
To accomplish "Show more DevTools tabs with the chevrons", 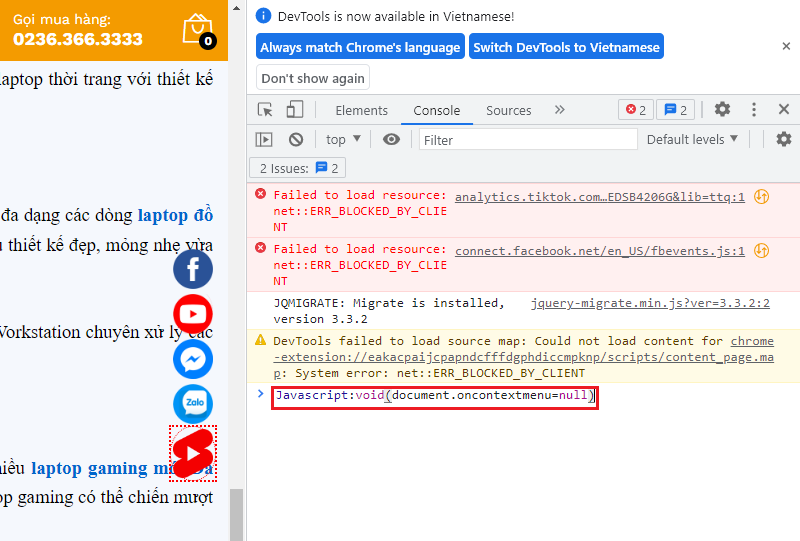I will point(560,110).
